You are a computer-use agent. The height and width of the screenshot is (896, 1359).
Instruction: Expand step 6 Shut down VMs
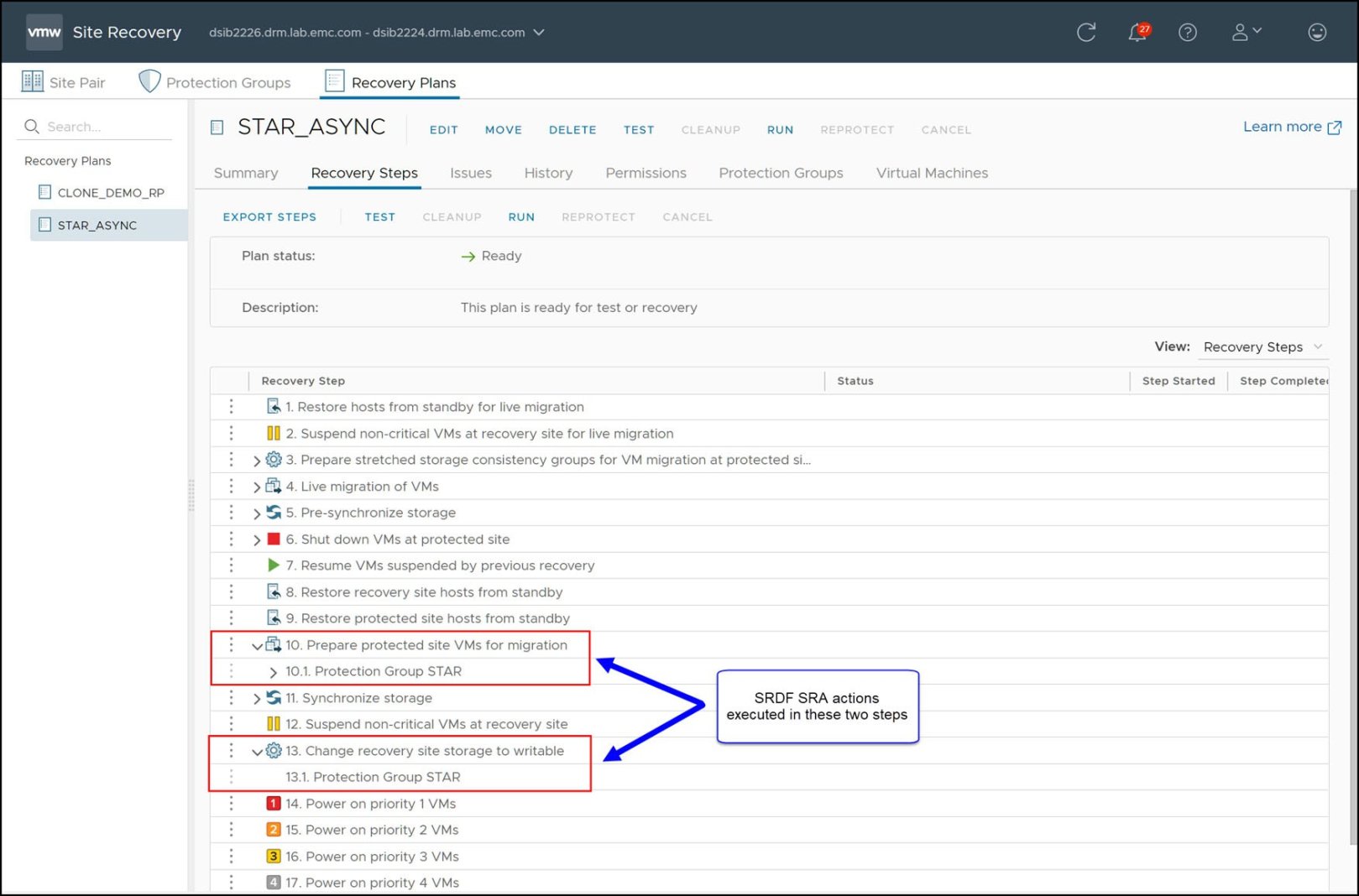(x=257, y=539)
